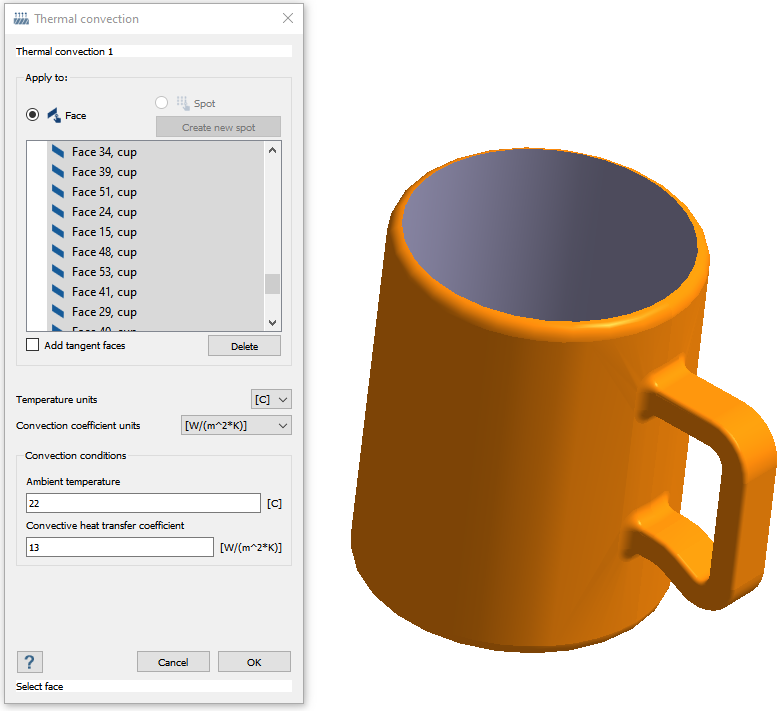Click the face icon beside Face 24
782x711 pixels.
click(x=58, y=211)
